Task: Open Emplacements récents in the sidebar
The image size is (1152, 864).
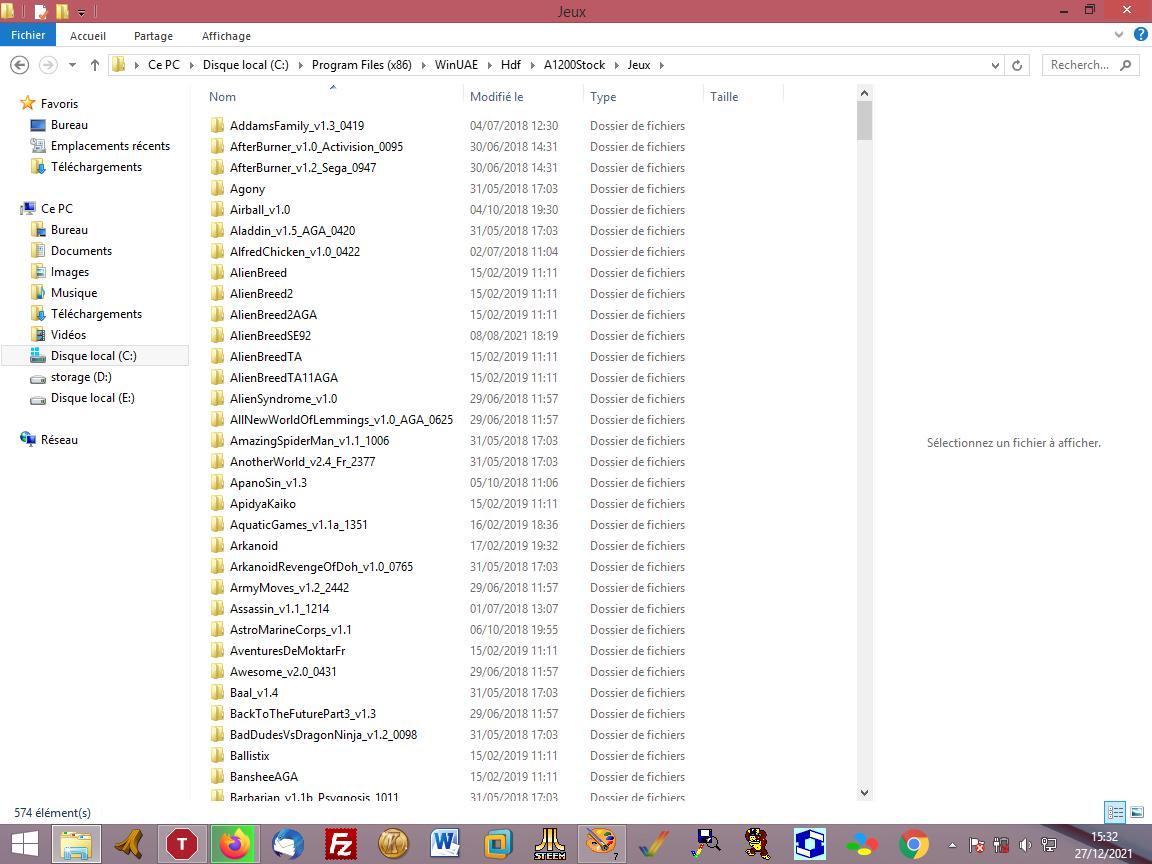Action: [110, 145]
